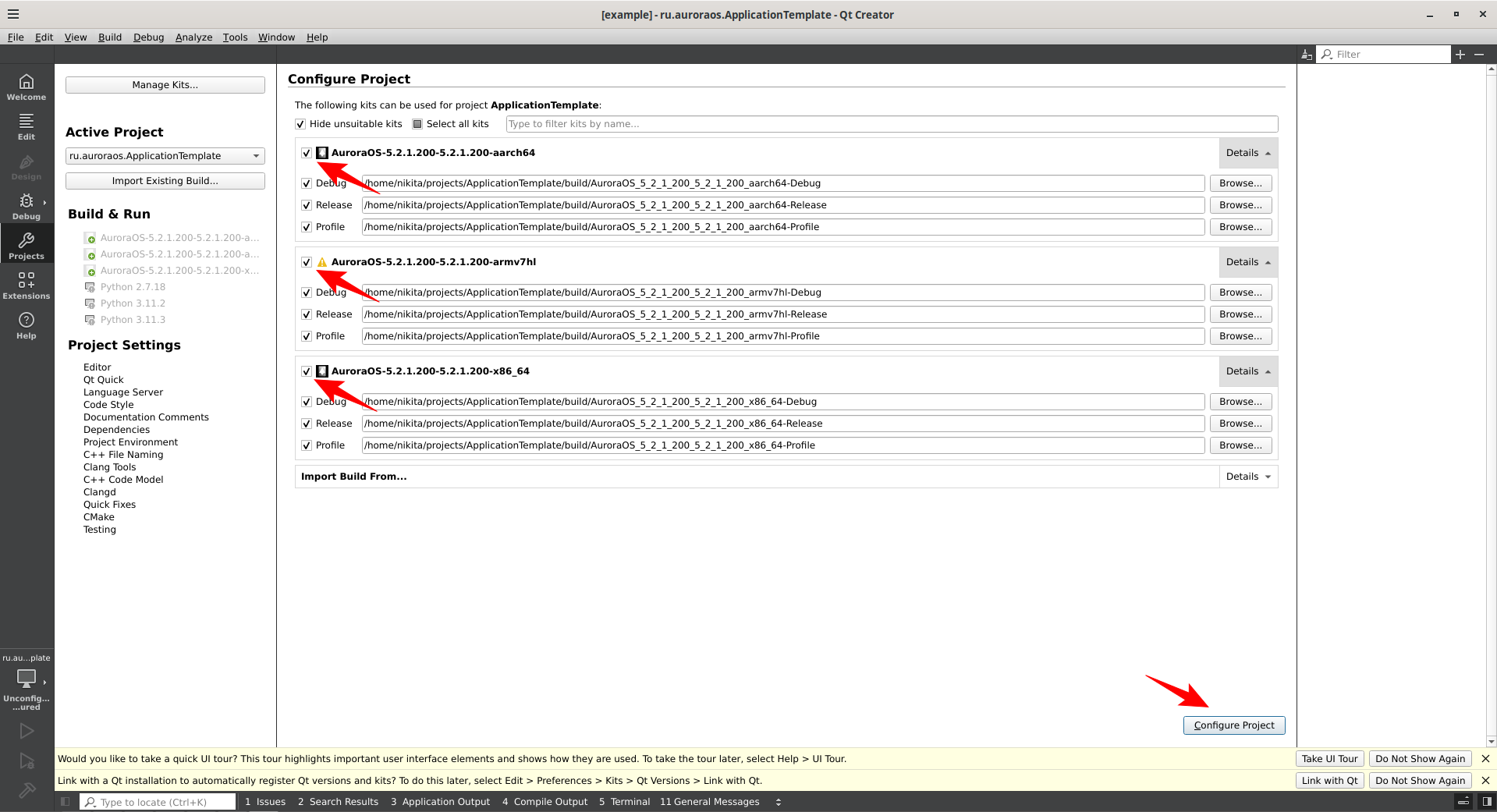Open the Tools menu

tap(235, 37)
